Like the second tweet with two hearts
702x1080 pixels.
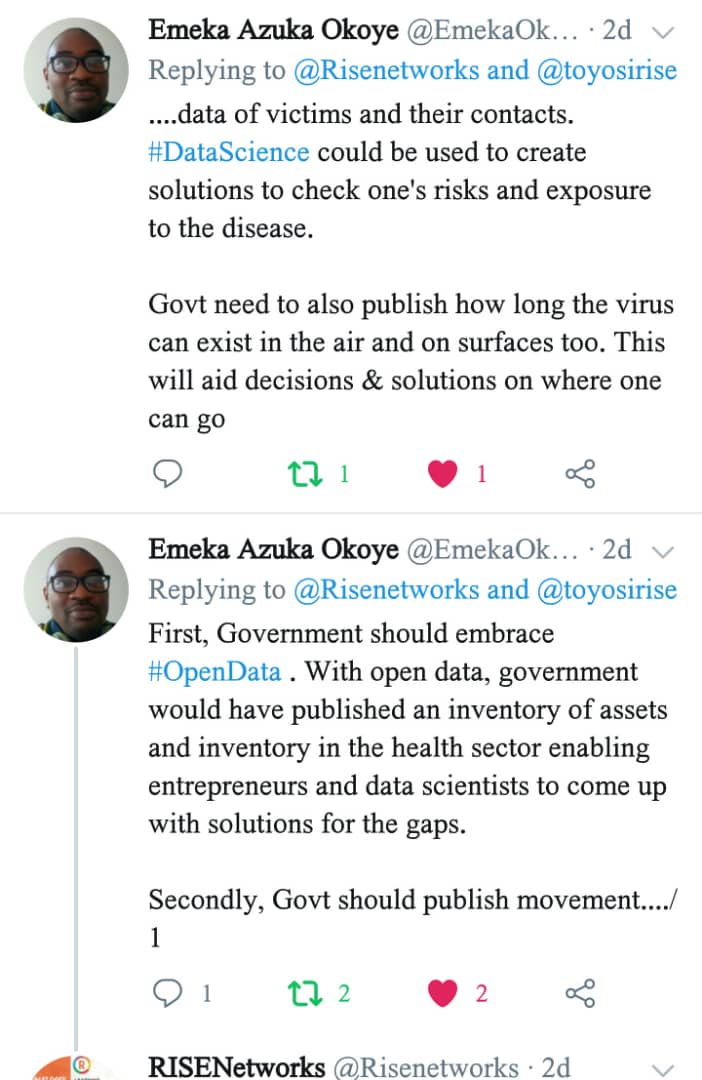442,993
